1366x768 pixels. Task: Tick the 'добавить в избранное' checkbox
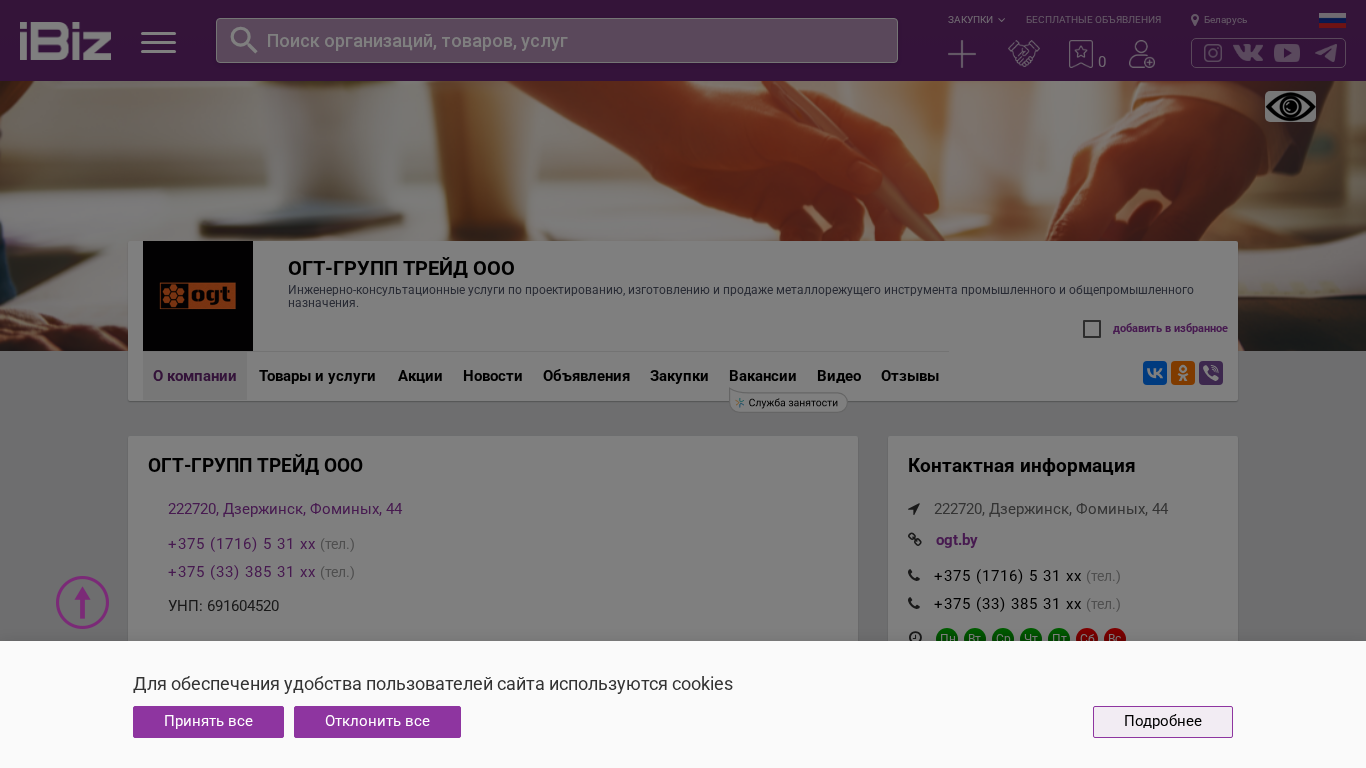click(1092, 329)
